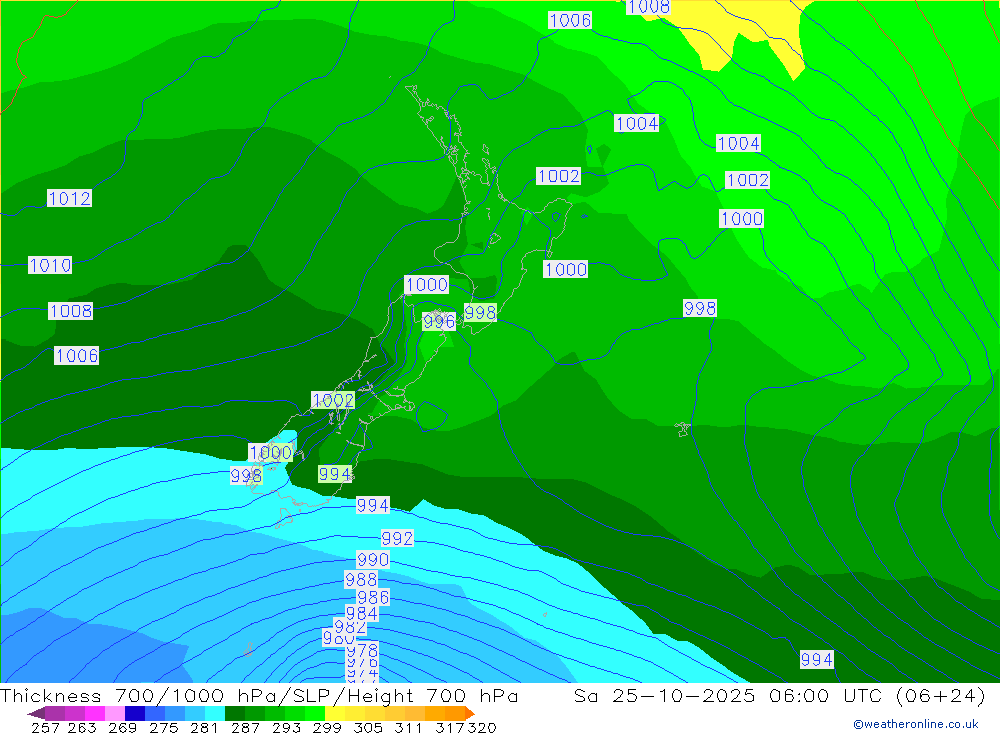1000x733 pixels.
Task: Click the legend value 281
Action: click(204, 728)
